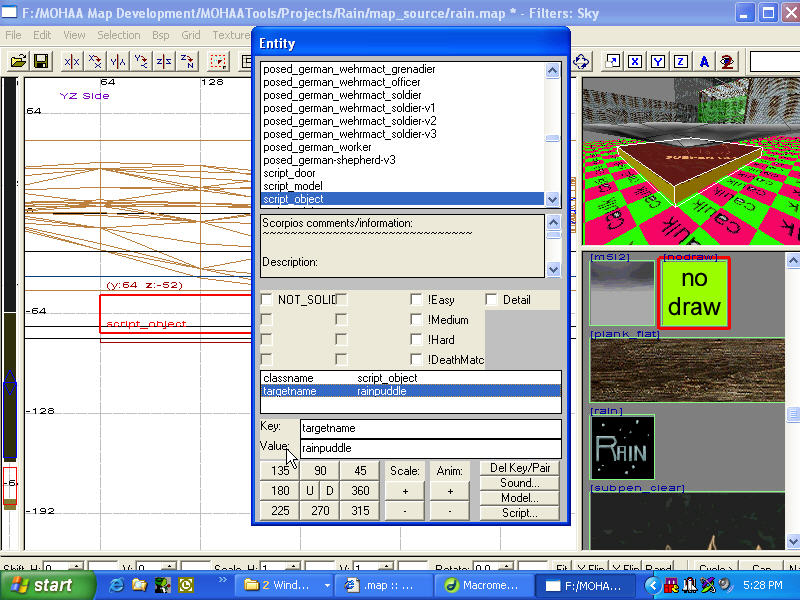800x600 pixels.
Task: Click the X view toolbar button
Action: point(635,61)
